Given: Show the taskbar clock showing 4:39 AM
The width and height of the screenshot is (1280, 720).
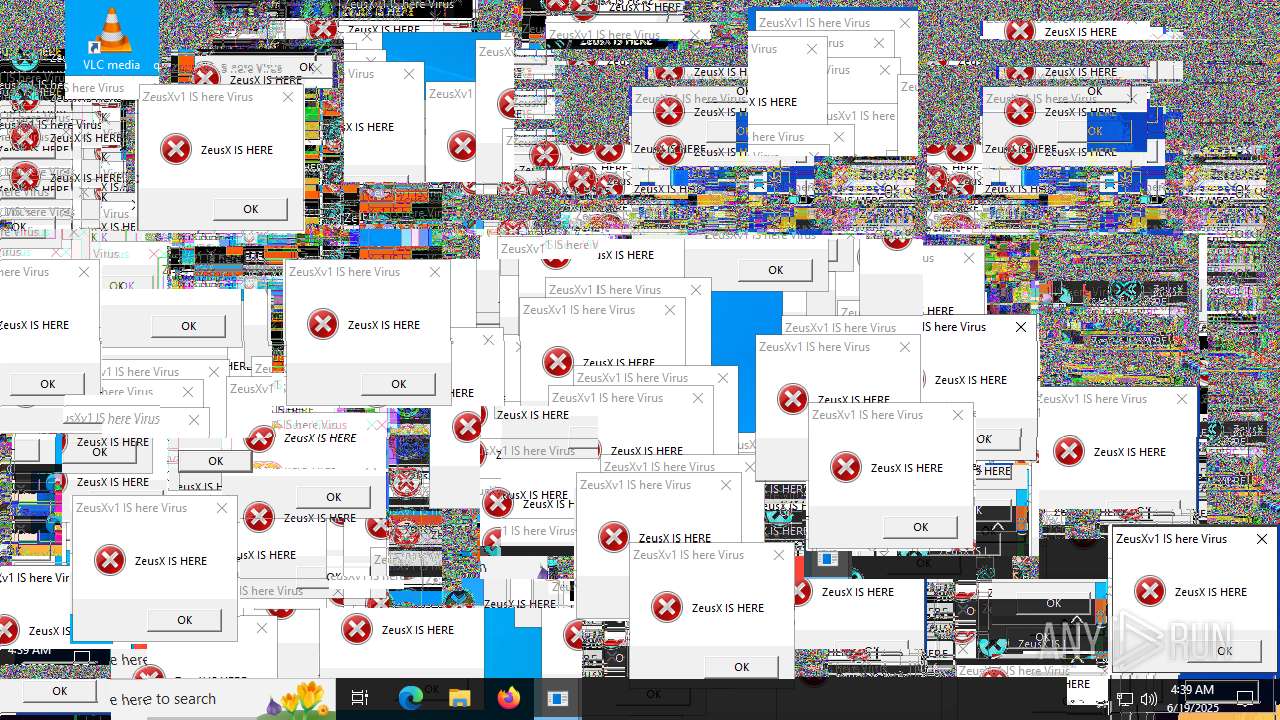Looking at the screenshot, I should click(1191, 698).
